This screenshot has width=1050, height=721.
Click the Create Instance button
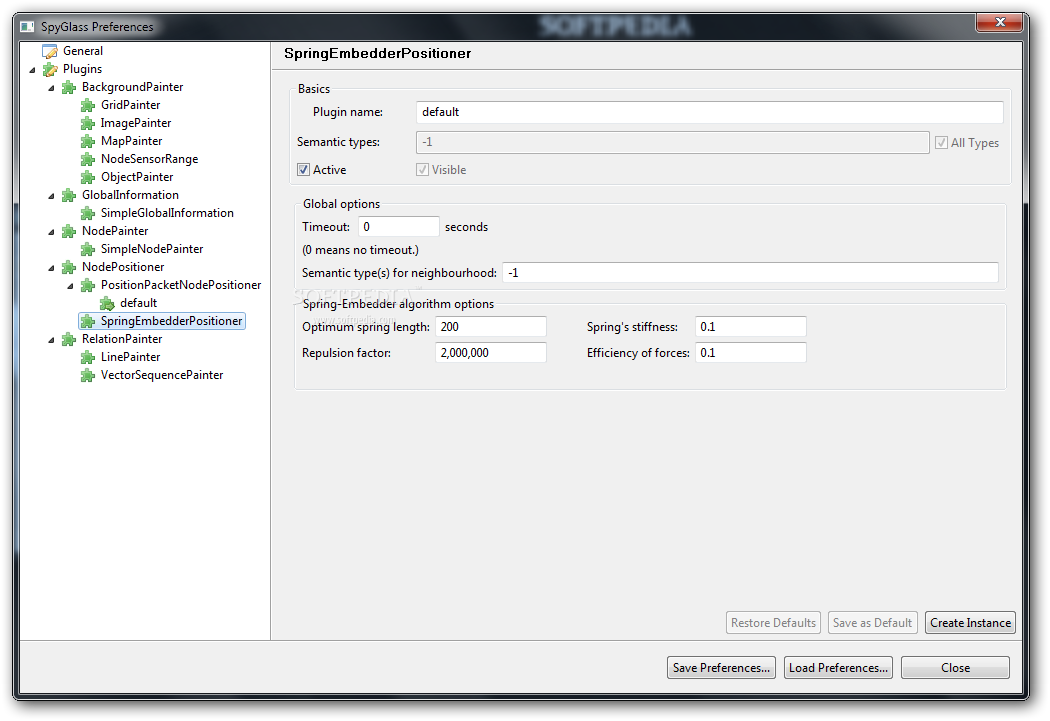point(970,623)
